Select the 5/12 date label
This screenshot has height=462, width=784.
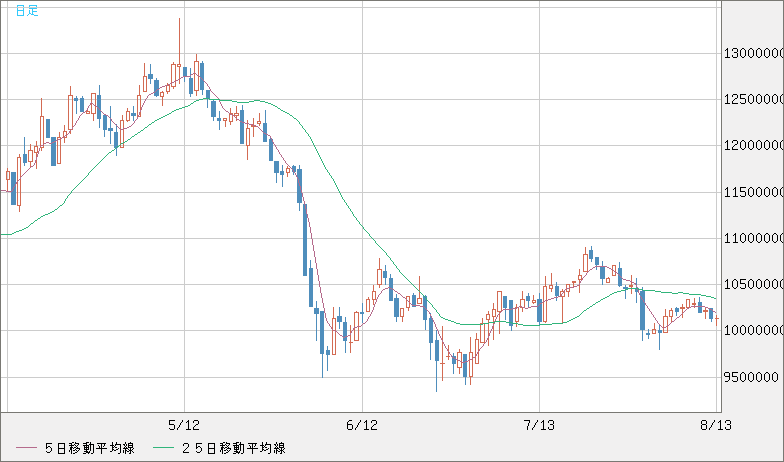(184, 426)
